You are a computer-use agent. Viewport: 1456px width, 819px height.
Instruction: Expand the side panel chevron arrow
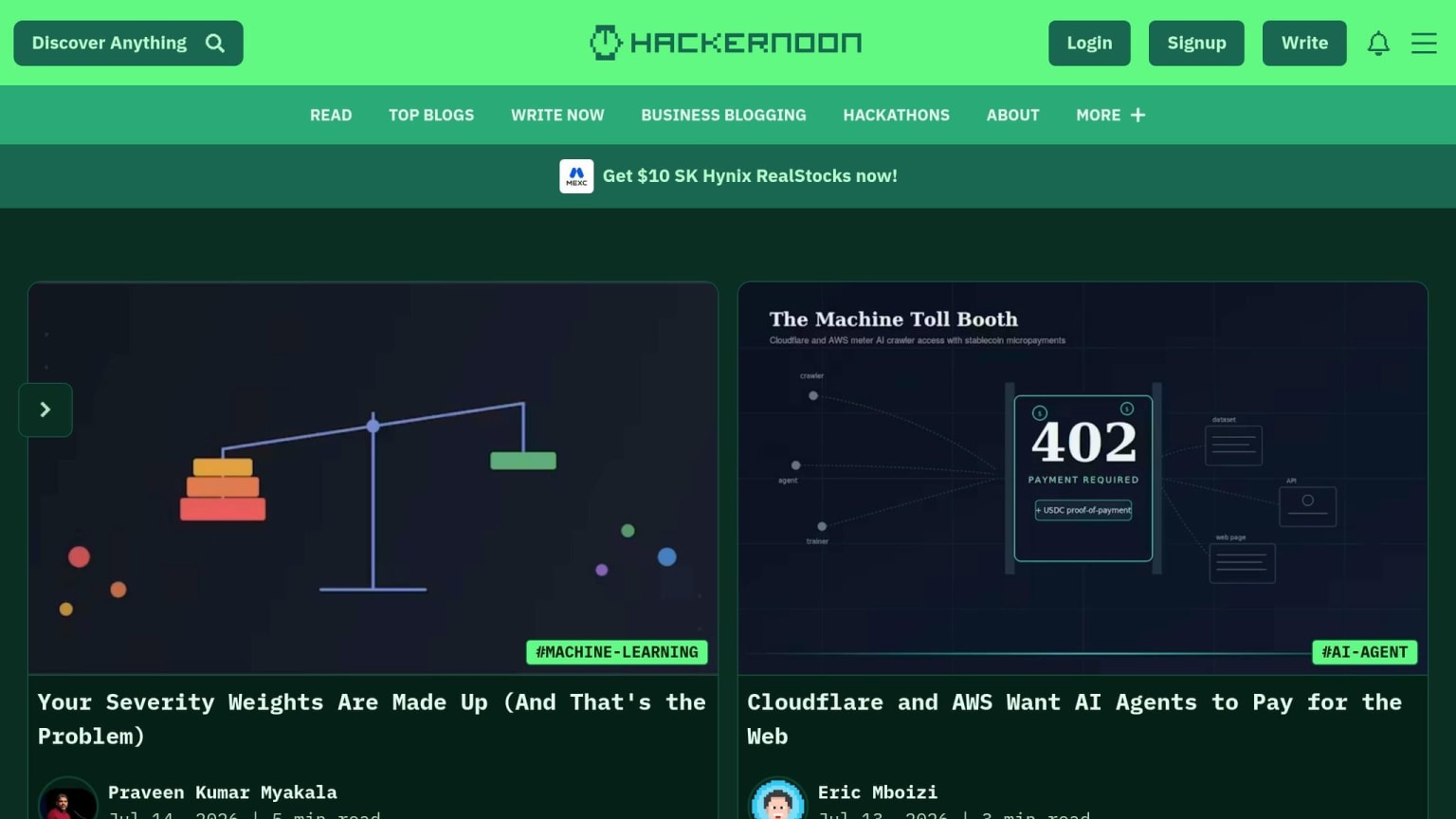[45, 409]
